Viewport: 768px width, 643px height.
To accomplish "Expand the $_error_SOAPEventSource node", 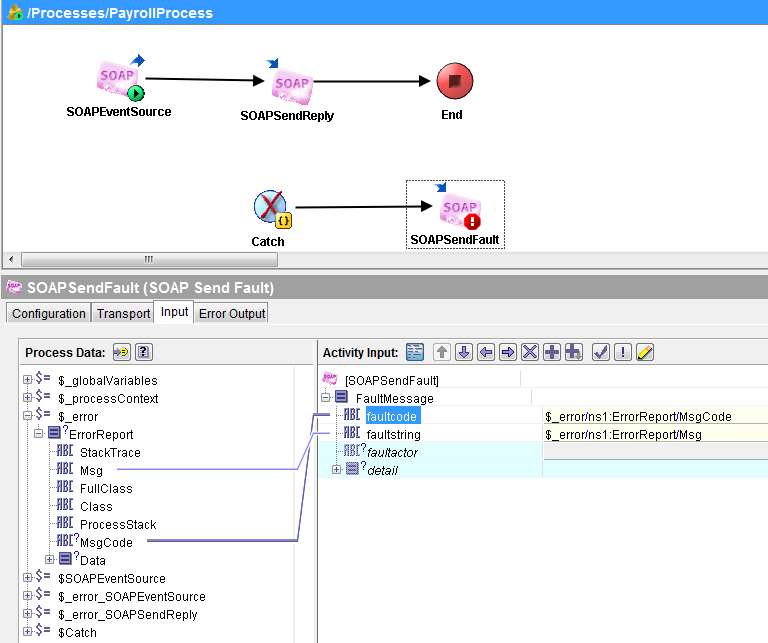I will (28, 595).
